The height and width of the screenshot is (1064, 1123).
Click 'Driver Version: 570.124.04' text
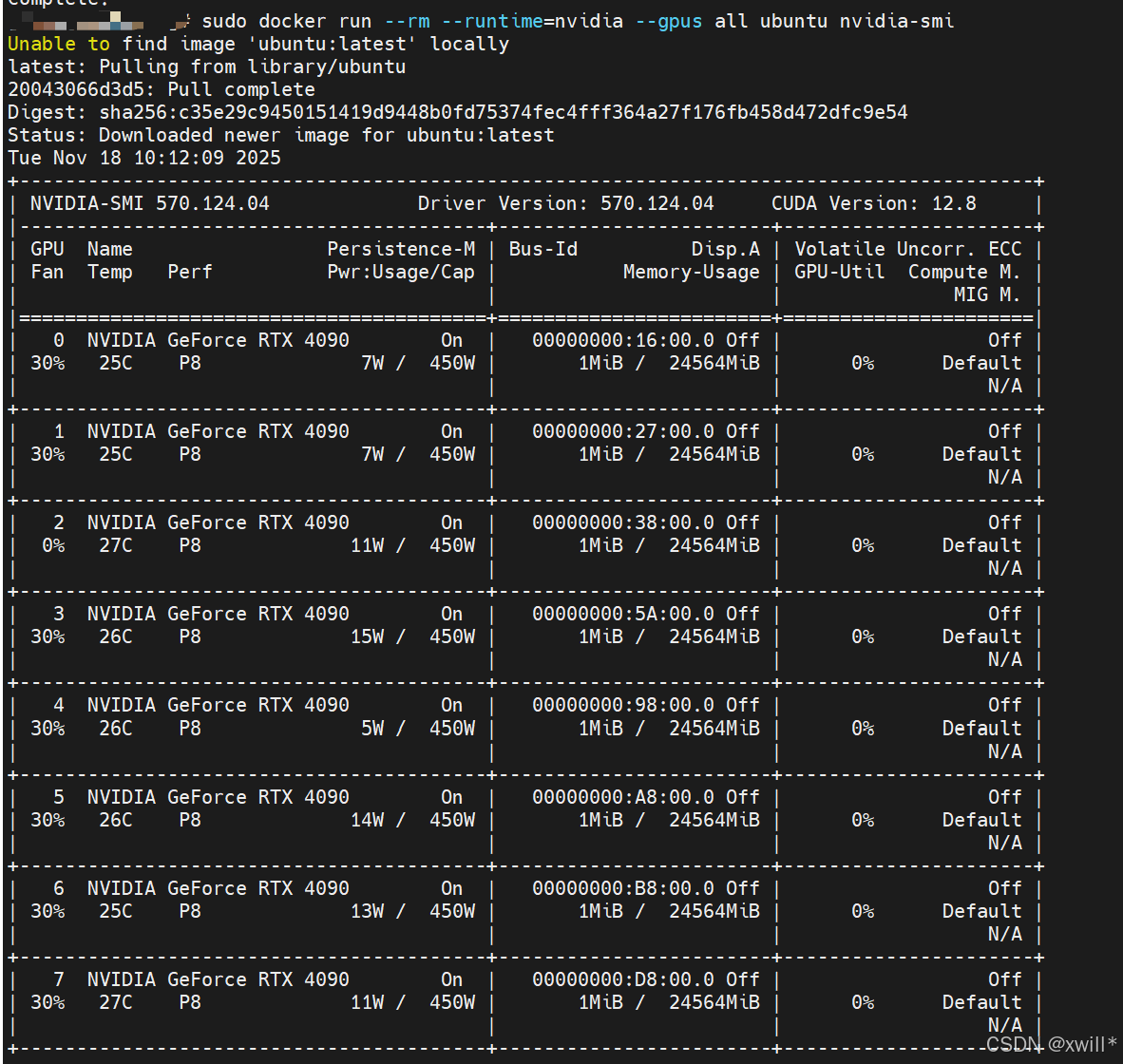click(x=566, y=204)
